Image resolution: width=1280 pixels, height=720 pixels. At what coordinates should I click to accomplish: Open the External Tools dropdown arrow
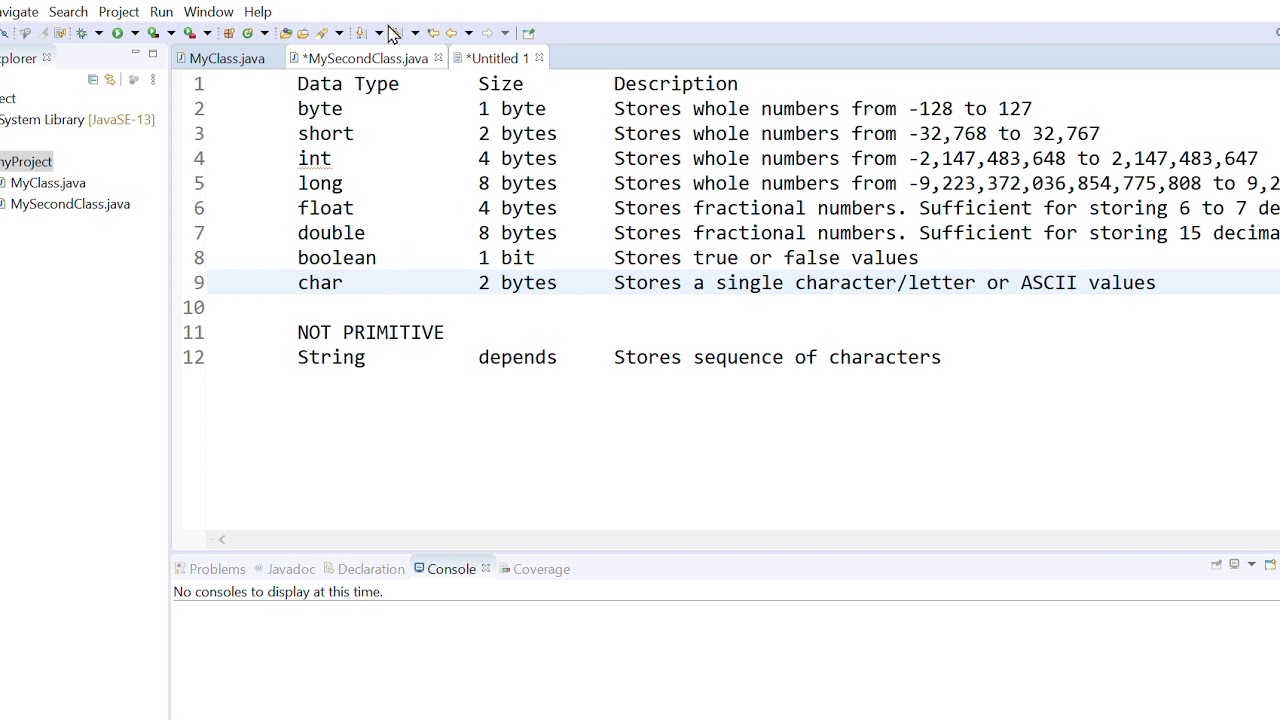click(x=207, y=33)
